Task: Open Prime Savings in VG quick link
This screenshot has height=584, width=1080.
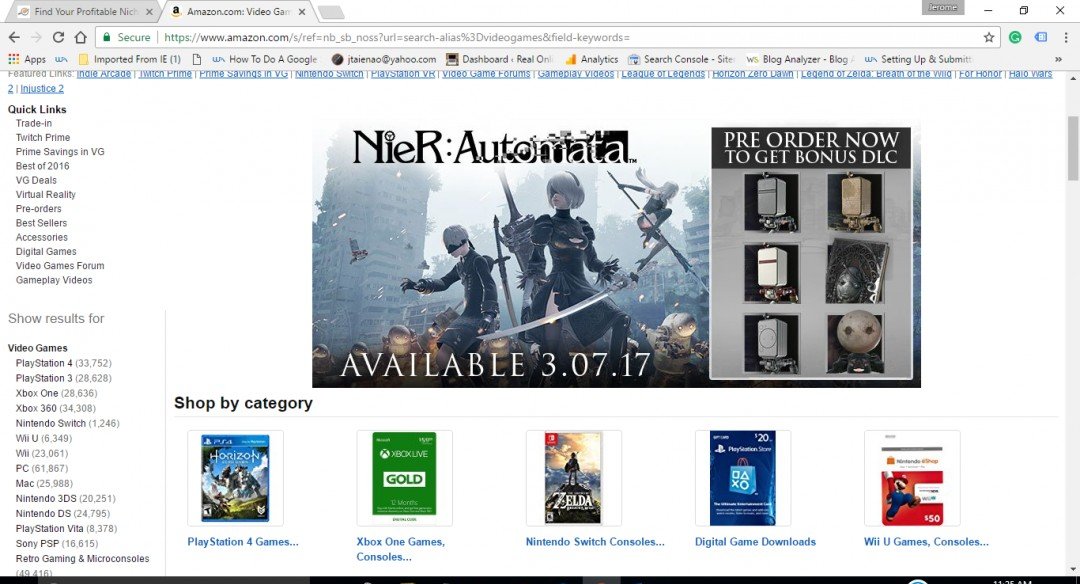Action: point(60,152)
